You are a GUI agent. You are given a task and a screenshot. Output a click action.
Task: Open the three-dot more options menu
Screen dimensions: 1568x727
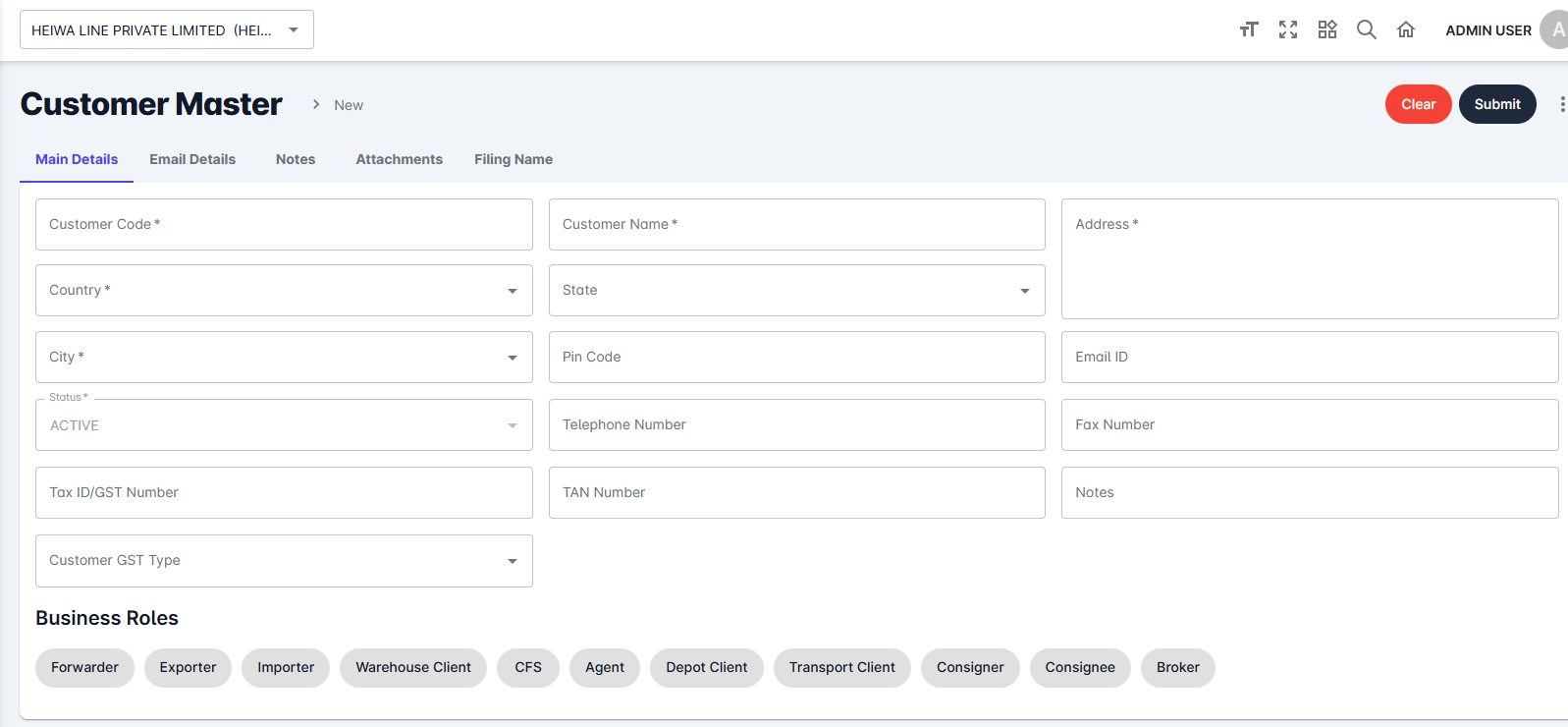coord(1561,104)
